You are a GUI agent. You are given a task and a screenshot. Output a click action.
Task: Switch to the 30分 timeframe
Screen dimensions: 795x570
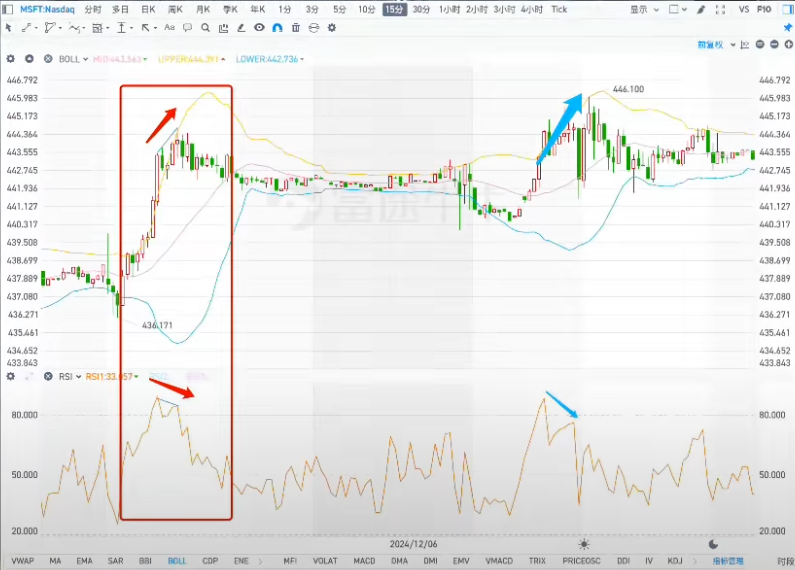(421, 9)
